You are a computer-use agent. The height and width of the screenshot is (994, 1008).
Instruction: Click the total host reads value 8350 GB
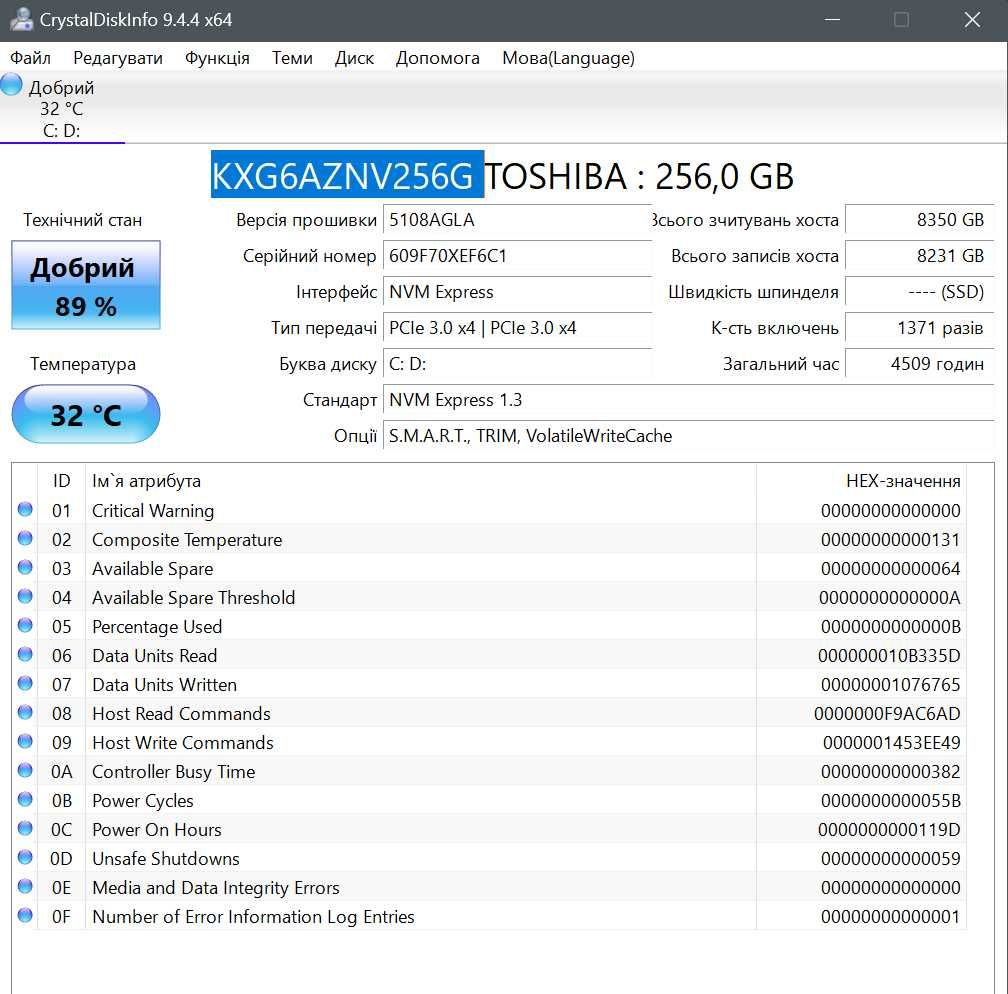[x=920, y=220]
